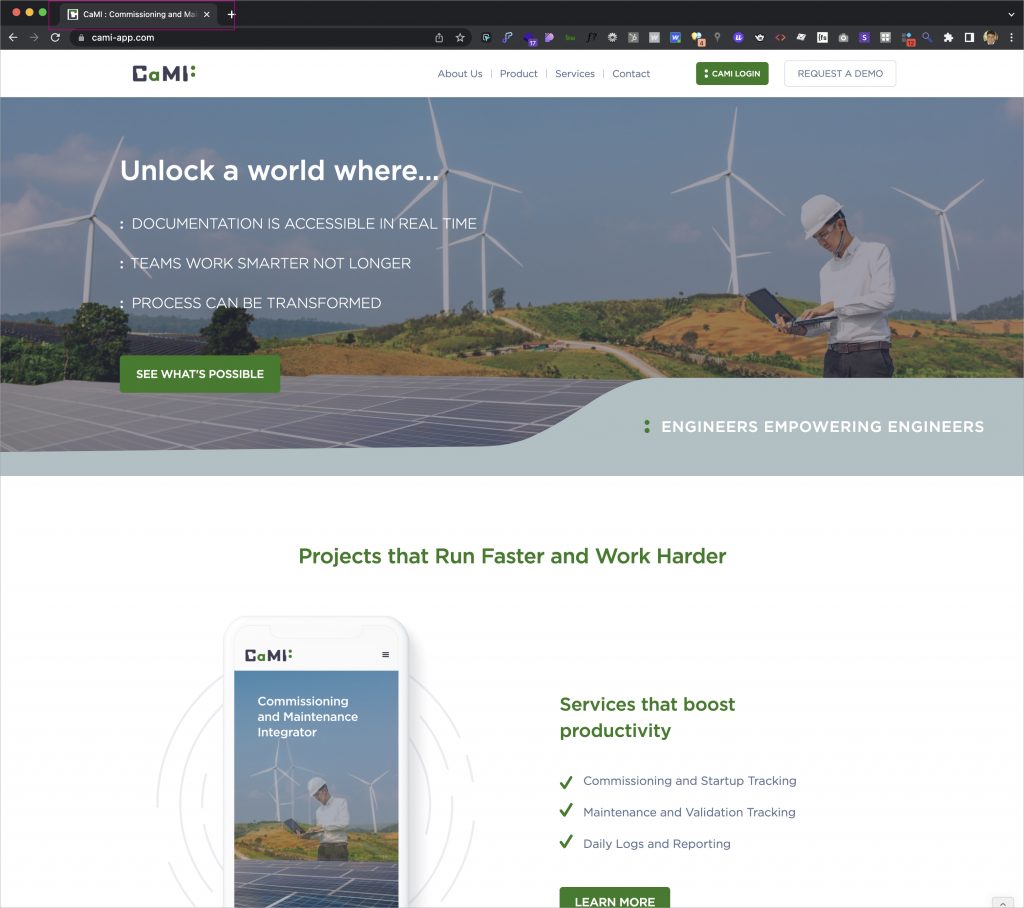Click REQUEST A DEMO button

click(840, 74)
